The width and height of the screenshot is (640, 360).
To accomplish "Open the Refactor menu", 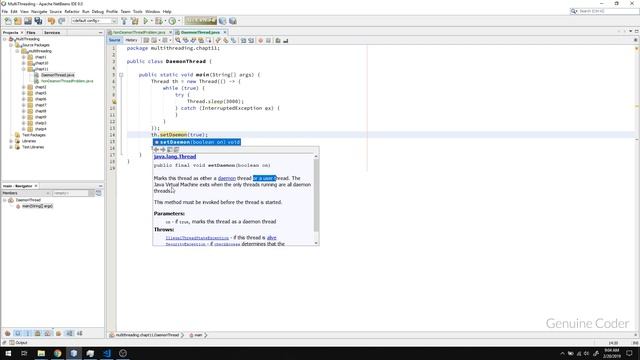I will tap(72, 11).
